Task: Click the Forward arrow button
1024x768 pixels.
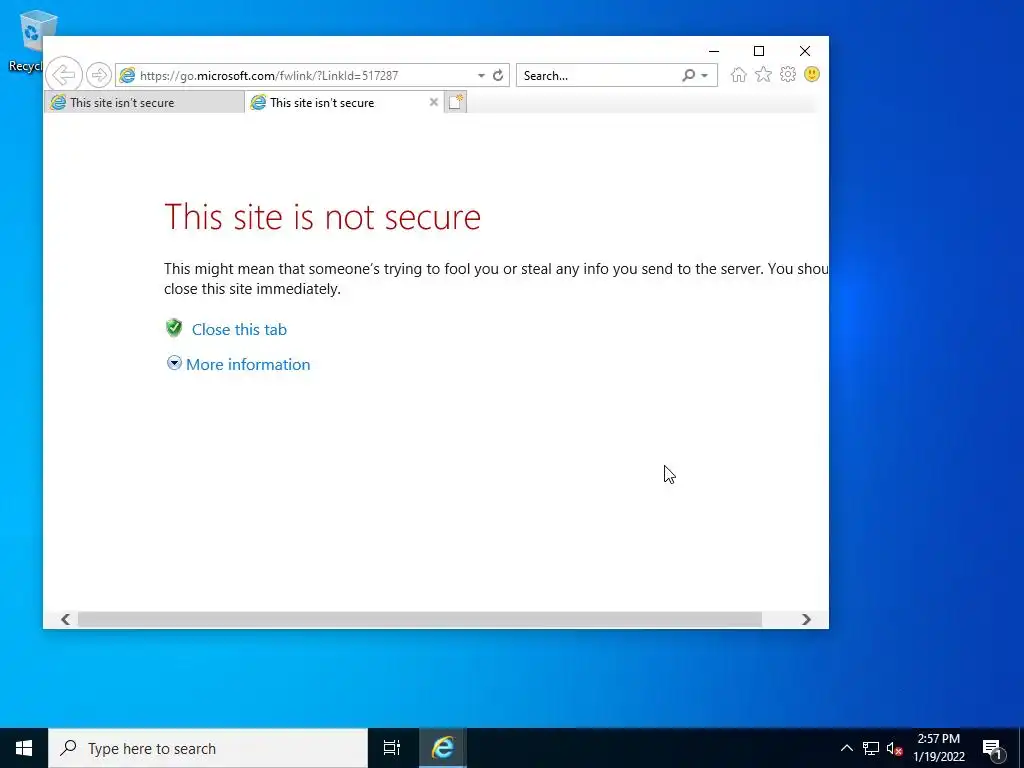Action: 99,75
